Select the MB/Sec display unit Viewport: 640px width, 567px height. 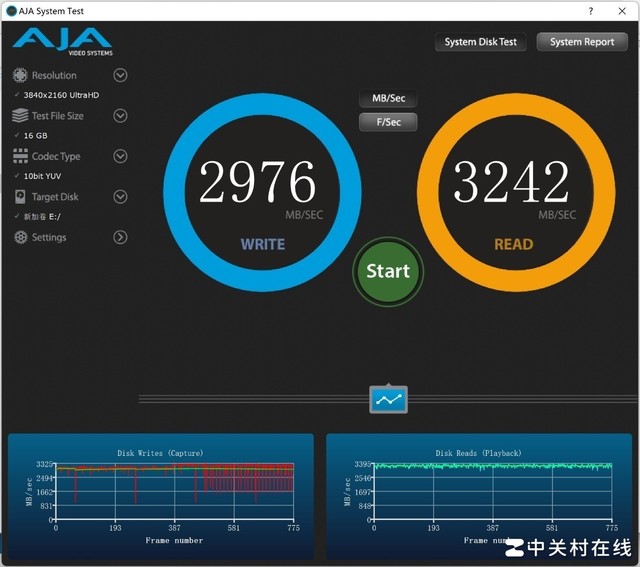point(387,99)
